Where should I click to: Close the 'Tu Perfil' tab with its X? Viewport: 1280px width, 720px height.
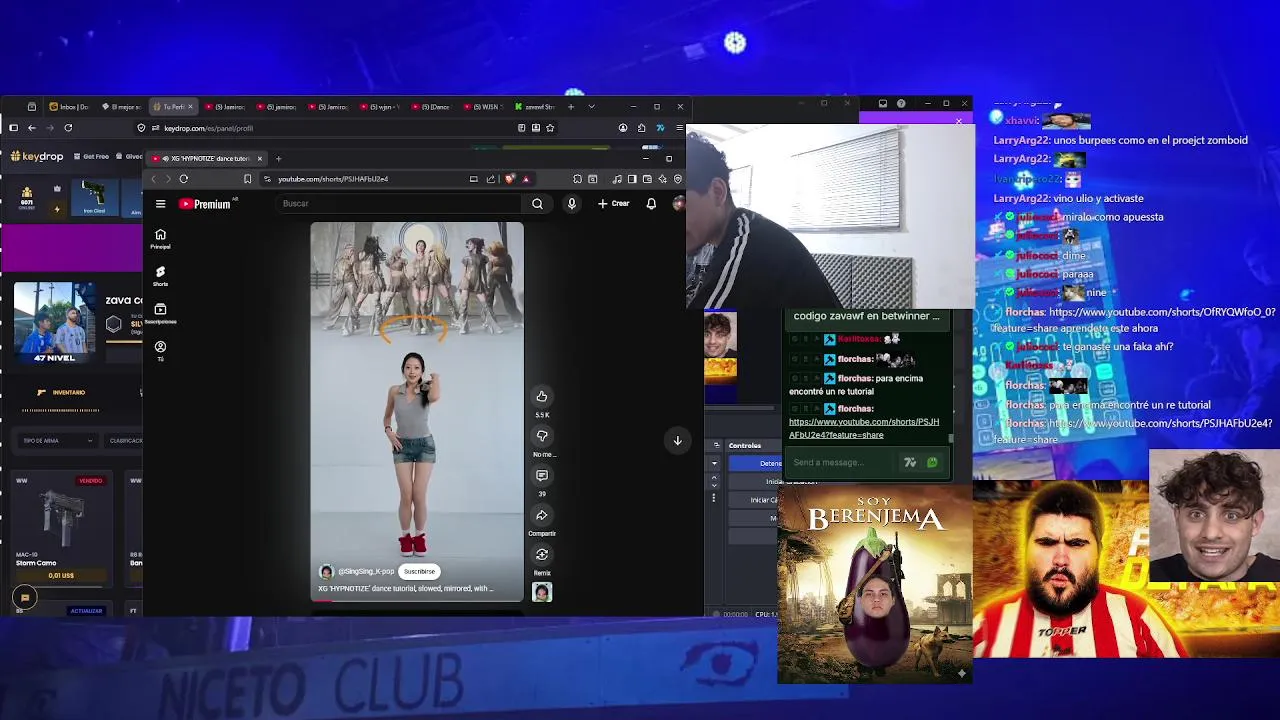(x=190, y=107)
